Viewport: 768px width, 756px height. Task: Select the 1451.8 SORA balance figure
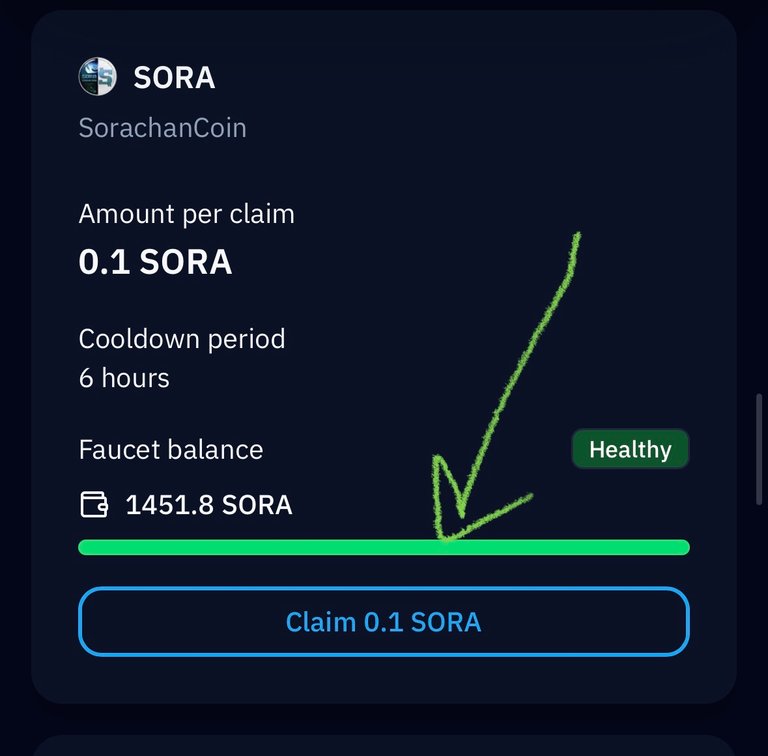coord(209,505)
